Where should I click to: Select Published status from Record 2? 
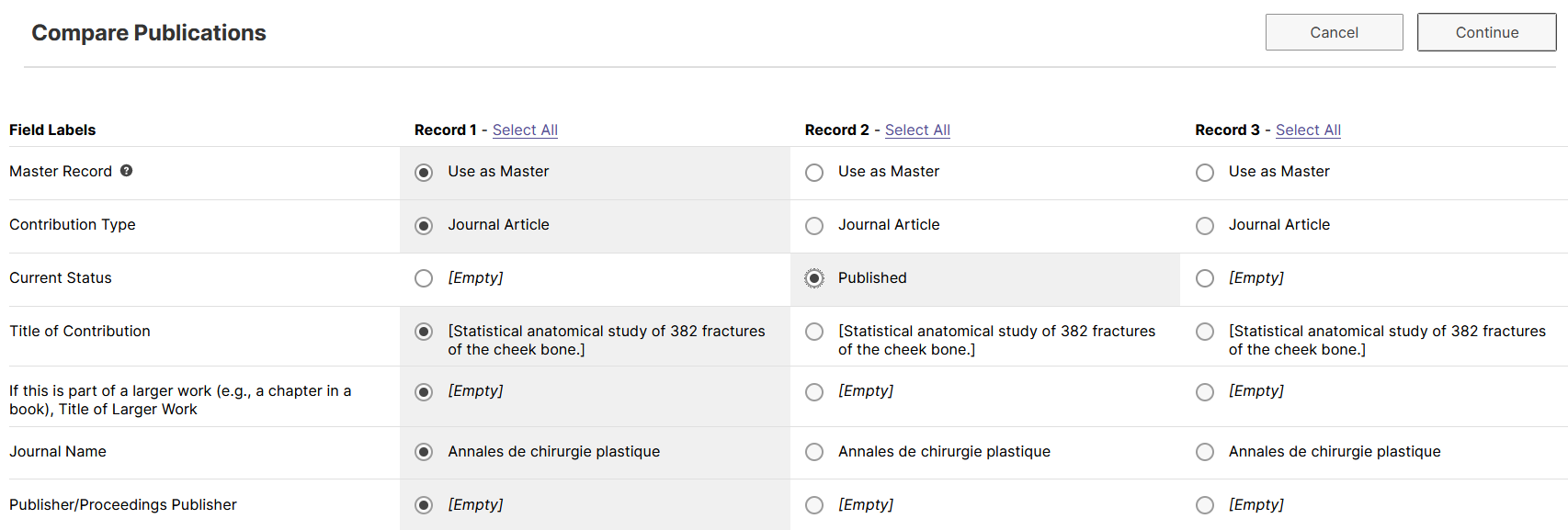coord(814,278)
